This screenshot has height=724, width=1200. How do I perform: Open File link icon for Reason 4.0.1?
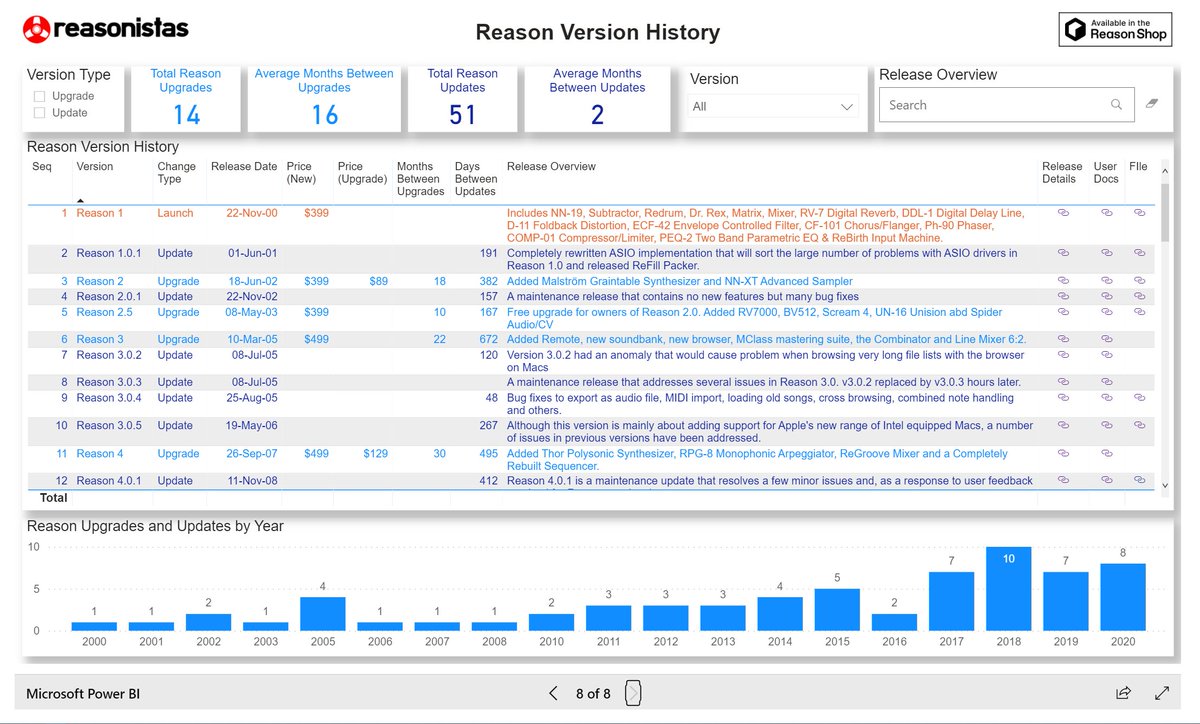pyautogui.click(x=1139, y=481)
